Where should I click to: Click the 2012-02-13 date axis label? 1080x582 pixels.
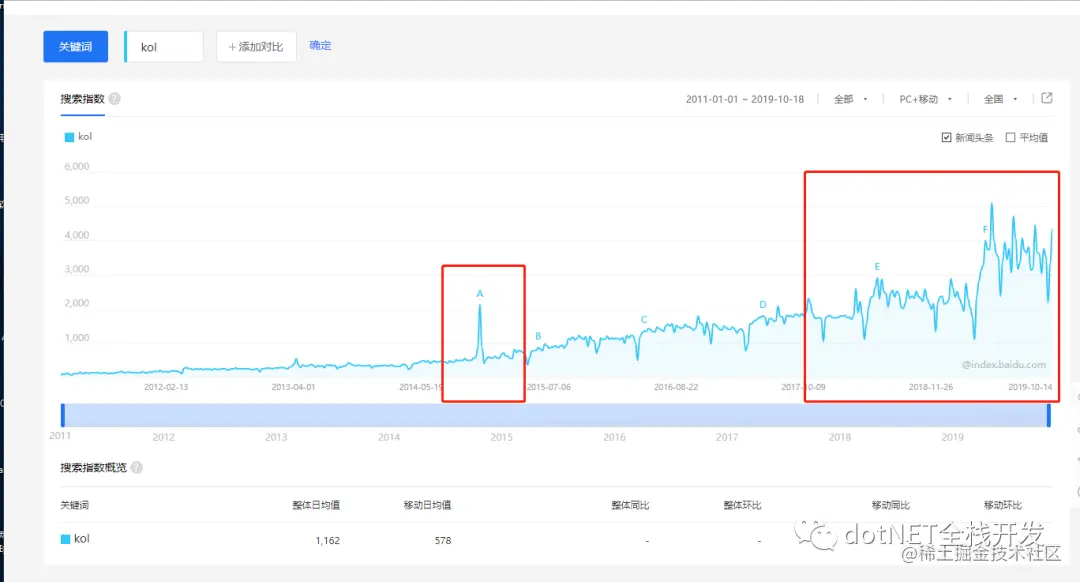(x=166, y=387)
